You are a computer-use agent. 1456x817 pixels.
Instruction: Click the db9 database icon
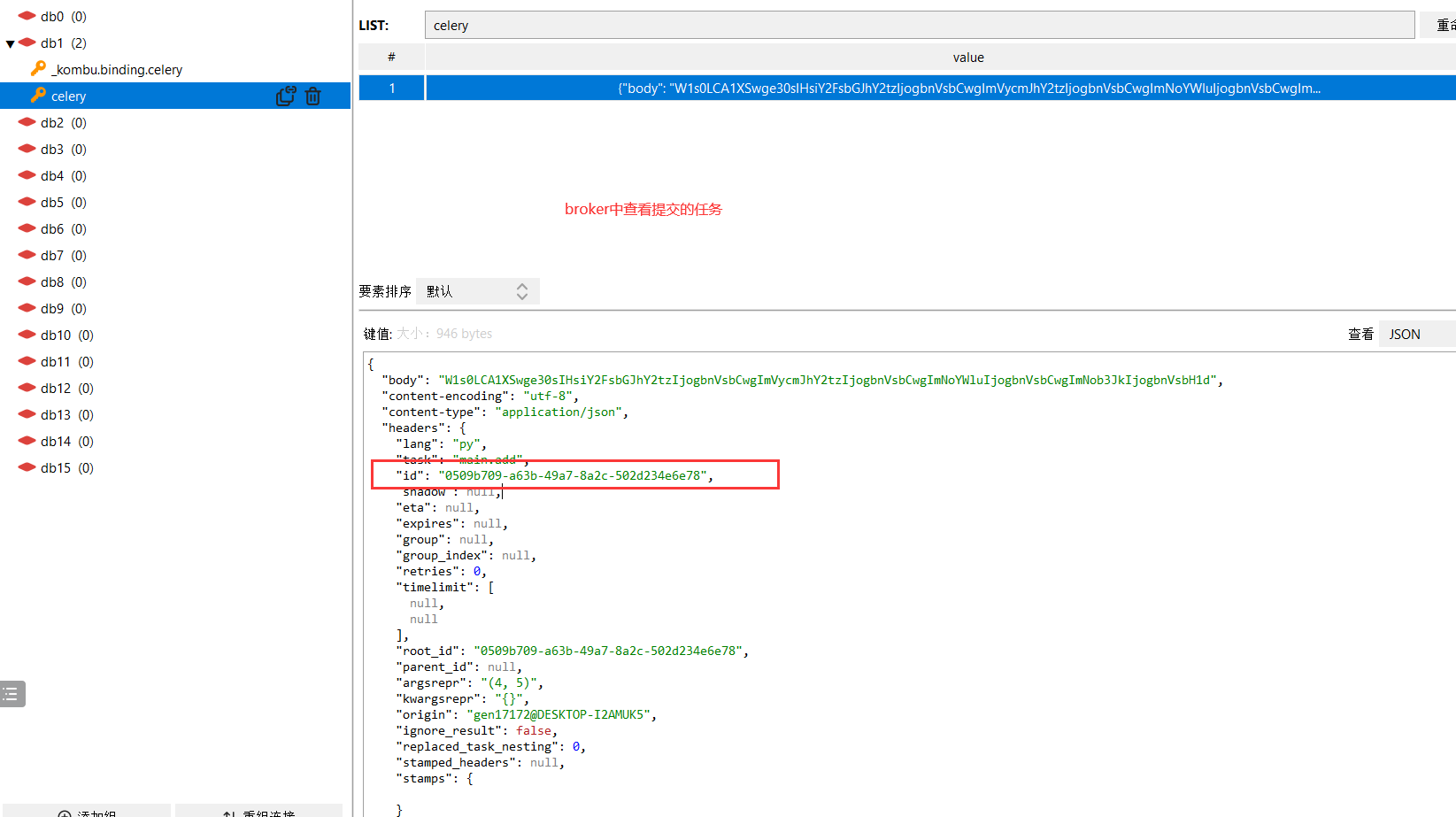coord(27,308)
